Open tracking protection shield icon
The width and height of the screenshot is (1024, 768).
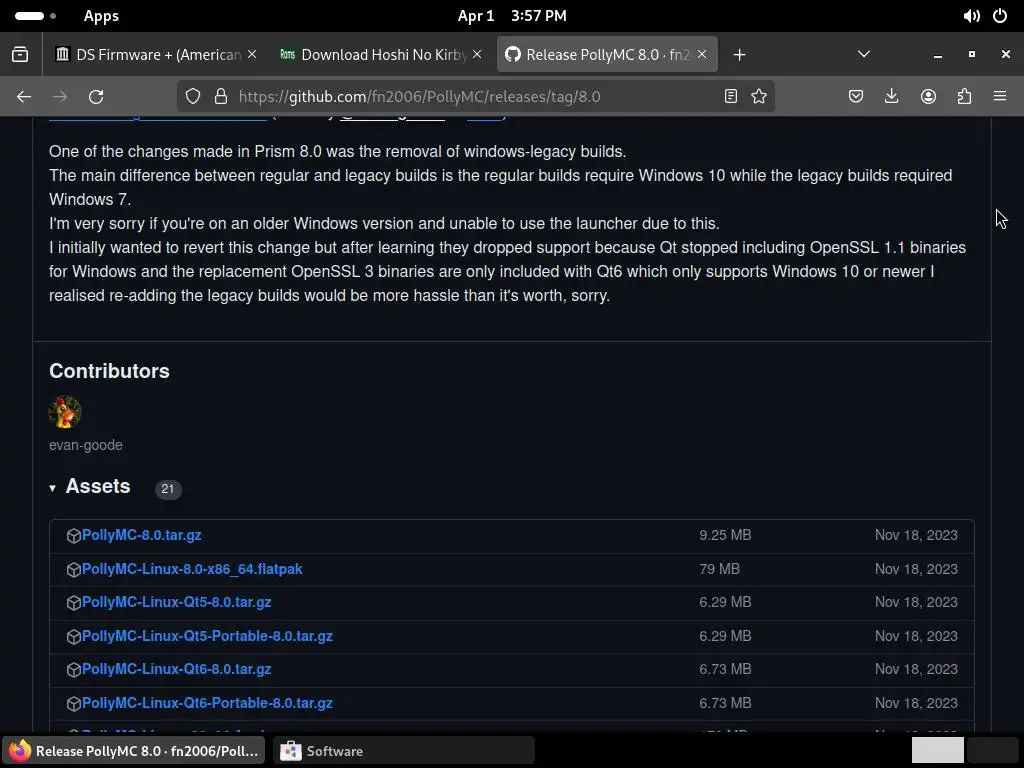point(193,97)
